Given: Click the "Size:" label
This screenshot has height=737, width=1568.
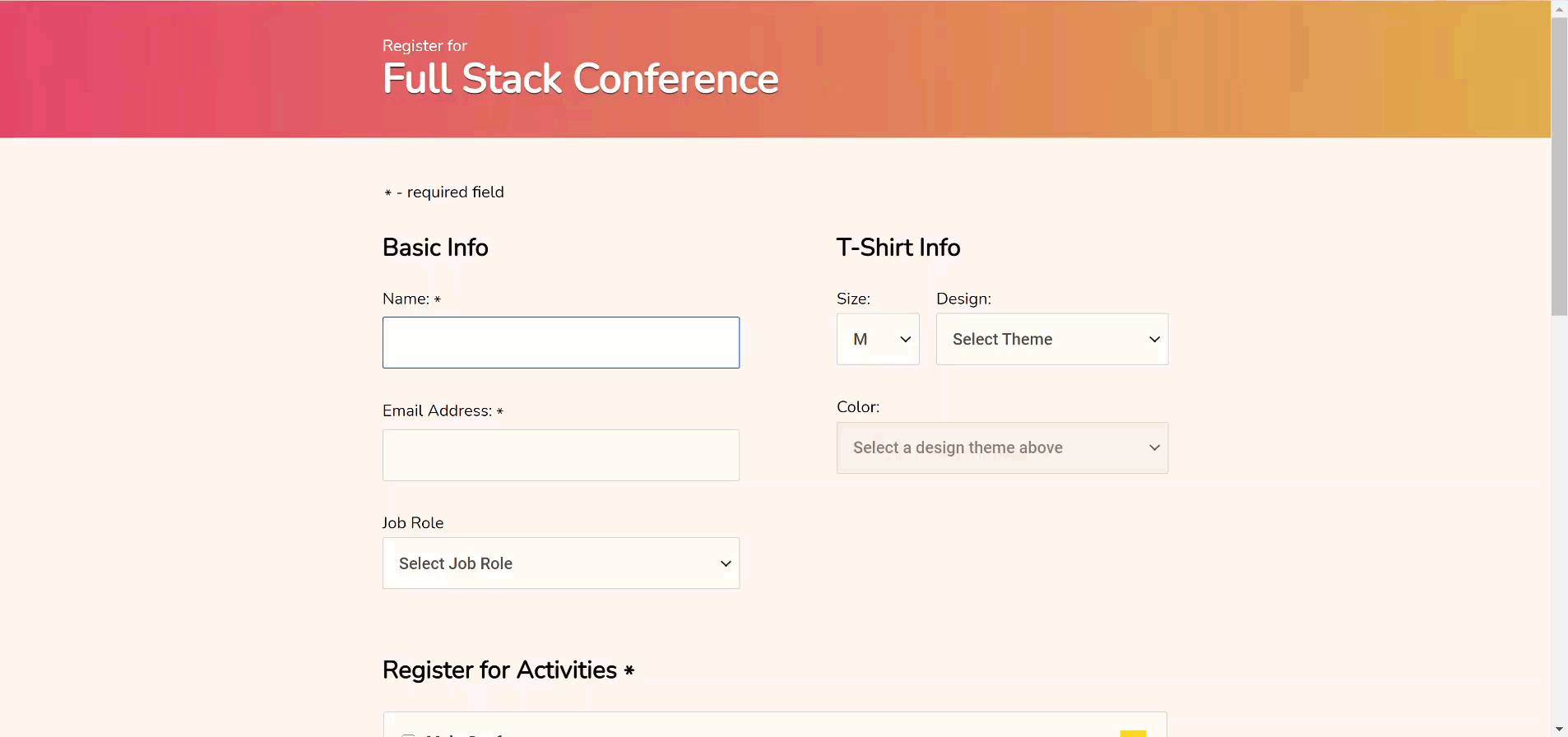Looking at the screenshot, I should pyautogui.click(x=853, y=299).
